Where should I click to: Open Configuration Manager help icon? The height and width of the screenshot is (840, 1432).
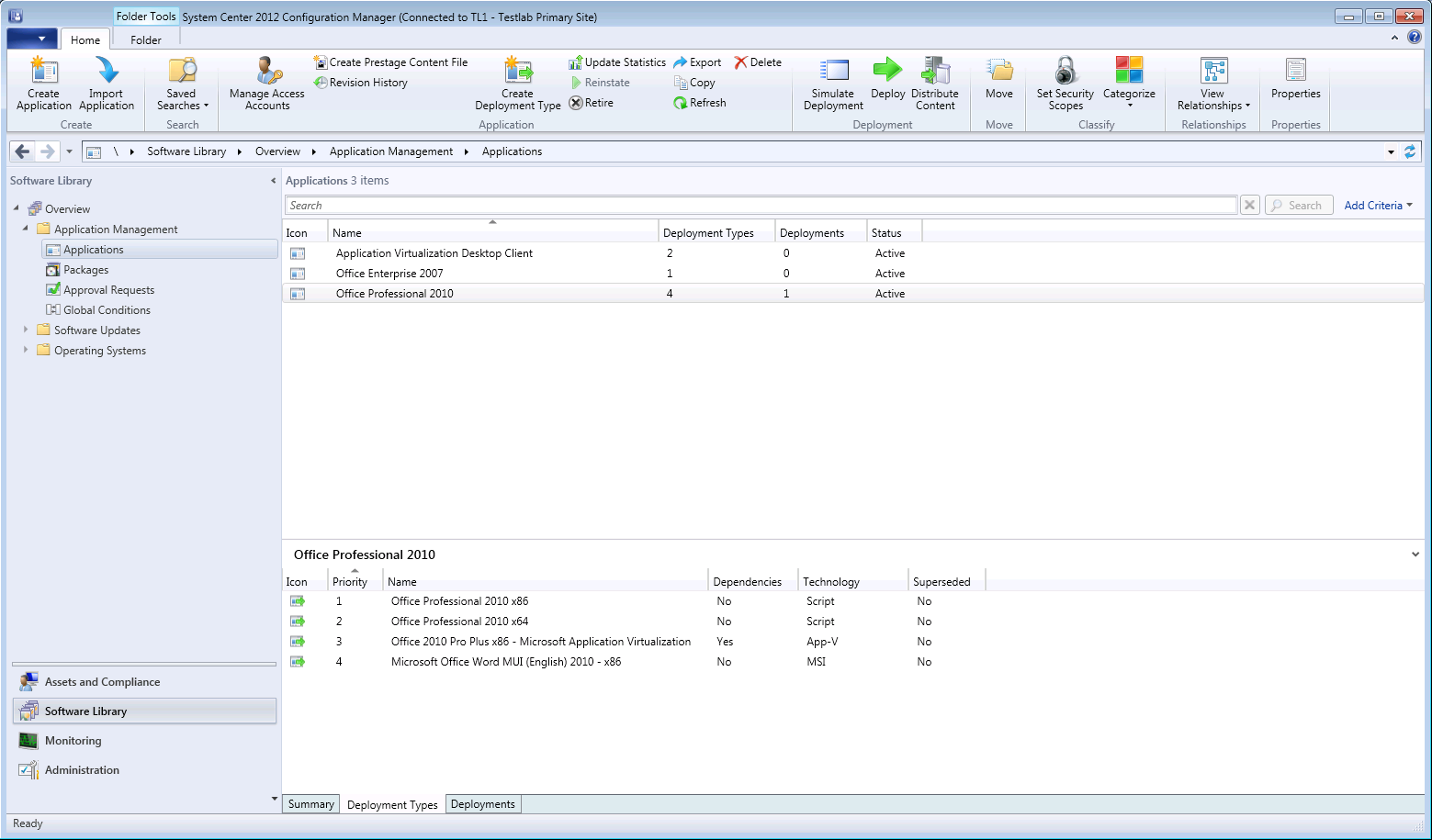tap(1415, 38)
